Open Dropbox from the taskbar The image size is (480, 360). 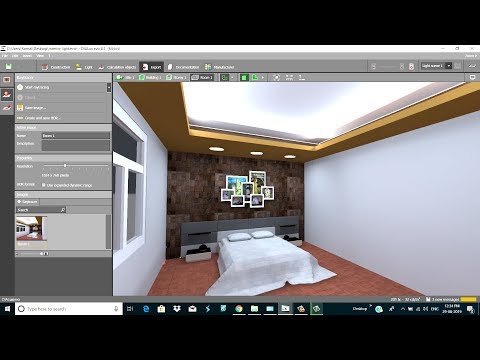[177, 309]
